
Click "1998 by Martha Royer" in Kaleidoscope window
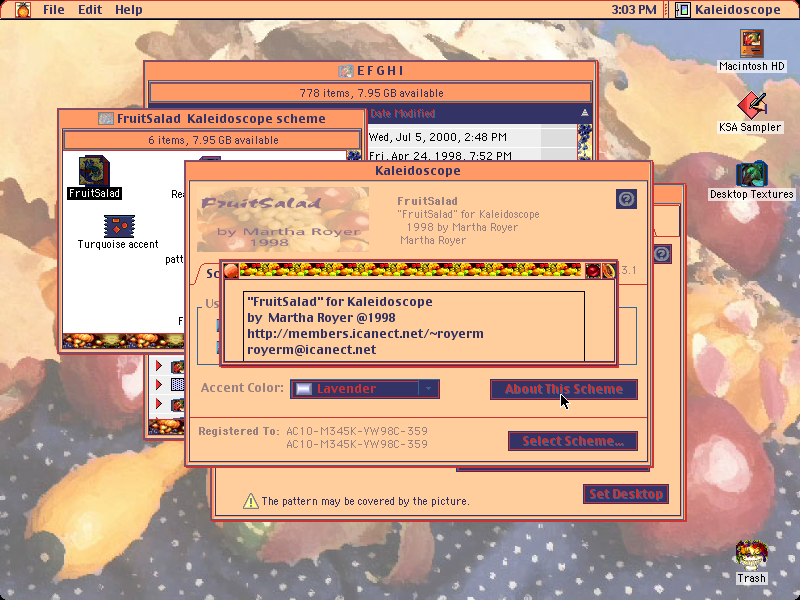(462, 227)
